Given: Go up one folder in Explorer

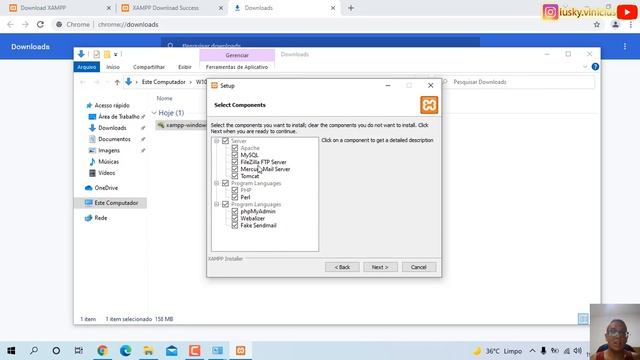Looking at the screenshot, I should coord(117,82).
